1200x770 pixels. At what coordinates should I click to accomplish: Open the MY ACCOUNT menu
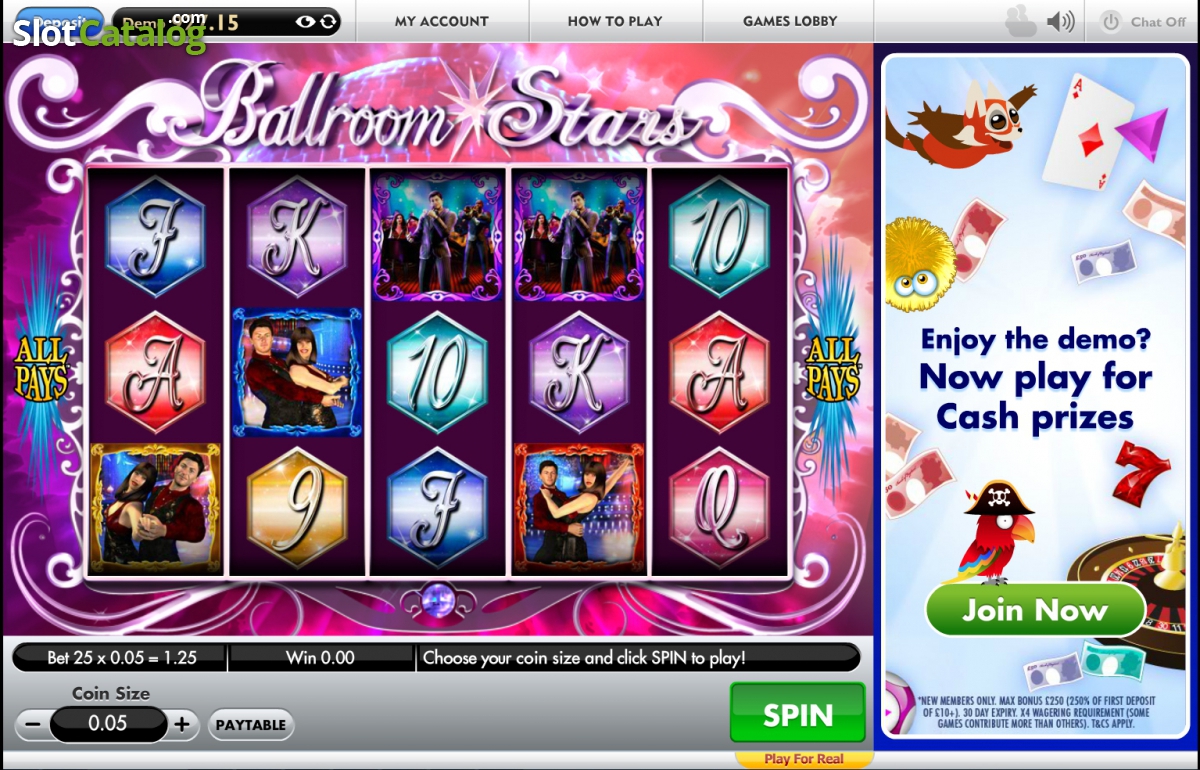point(442,21)
